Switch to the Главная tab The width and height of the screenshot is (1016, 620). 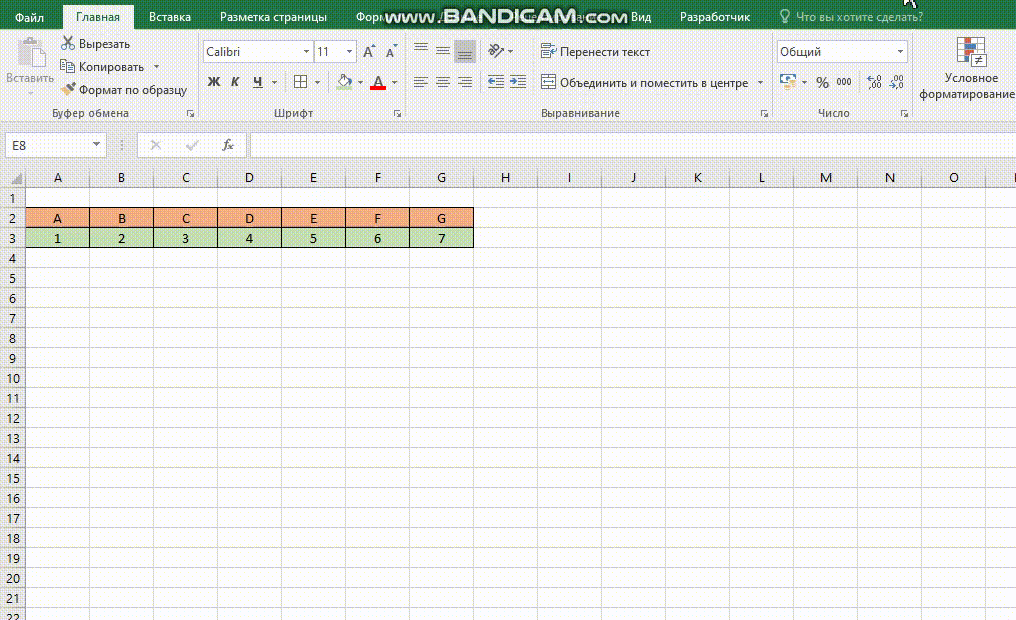(x=98, y=17)
